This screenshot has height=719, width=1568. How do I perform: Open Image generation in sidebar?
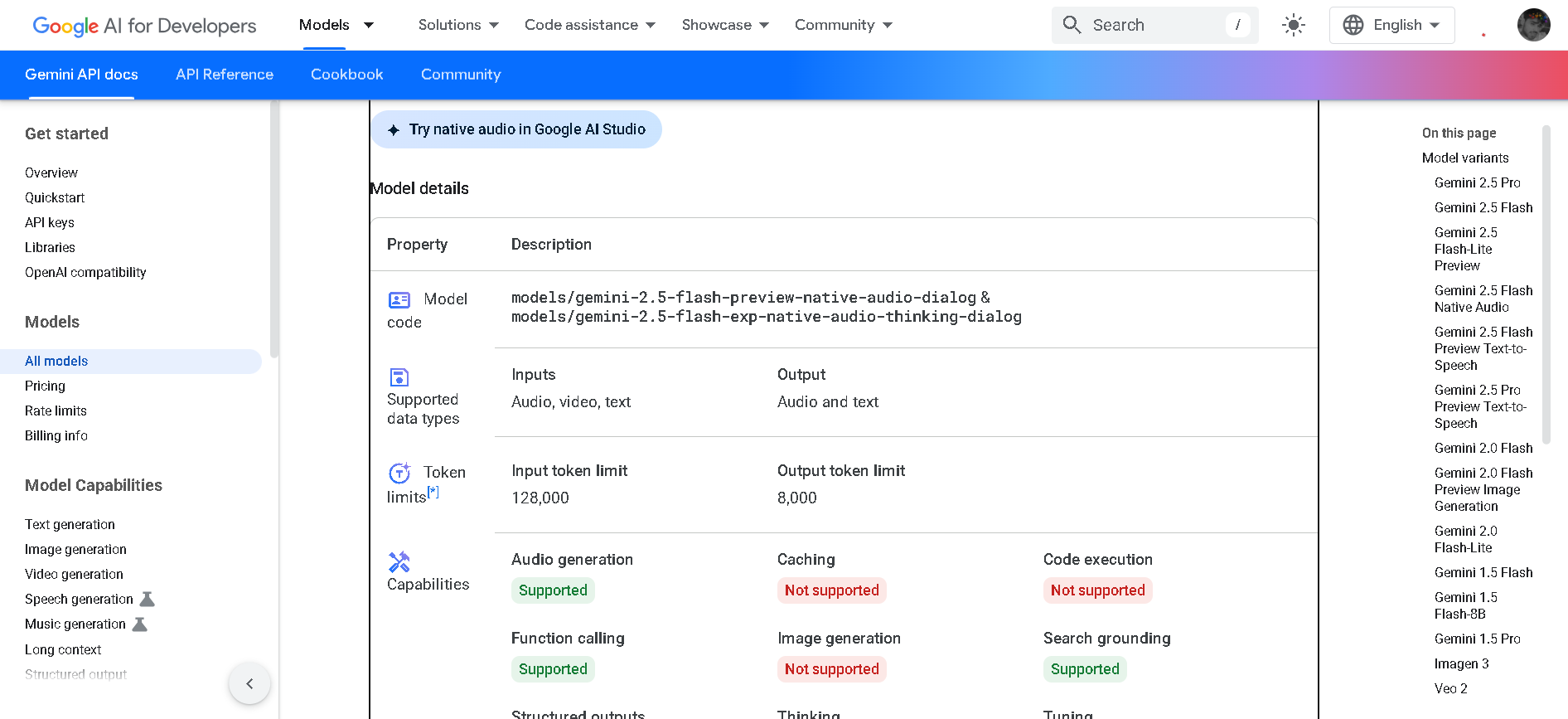(75, 549)
